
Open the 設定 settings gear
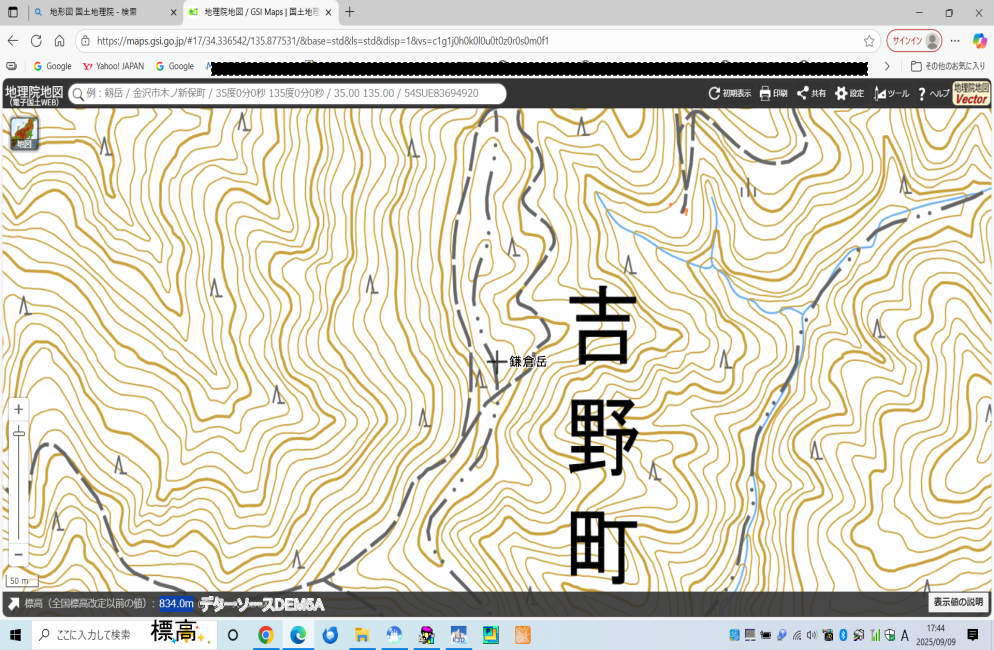[x=849, y=93]
